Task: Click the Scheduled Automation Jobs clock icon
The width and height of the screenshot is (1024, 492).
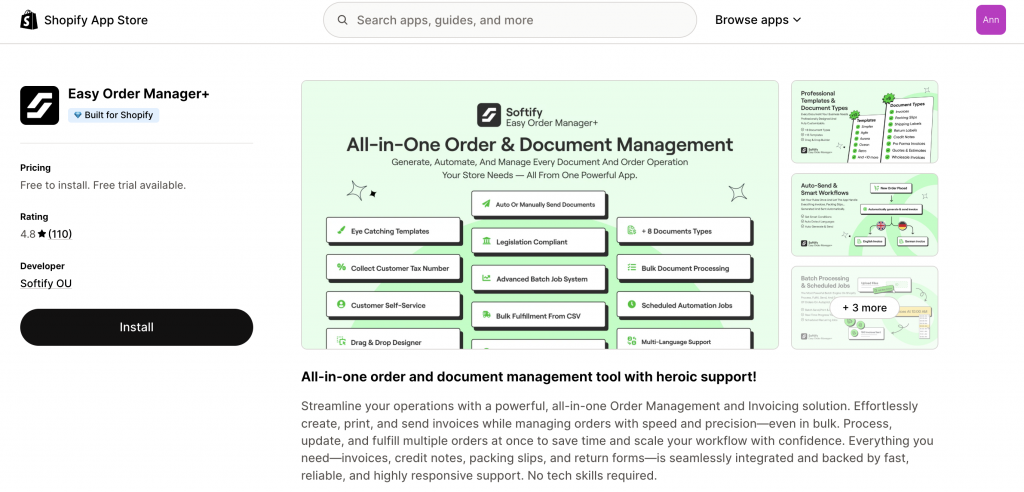Action: click(632, 304)
